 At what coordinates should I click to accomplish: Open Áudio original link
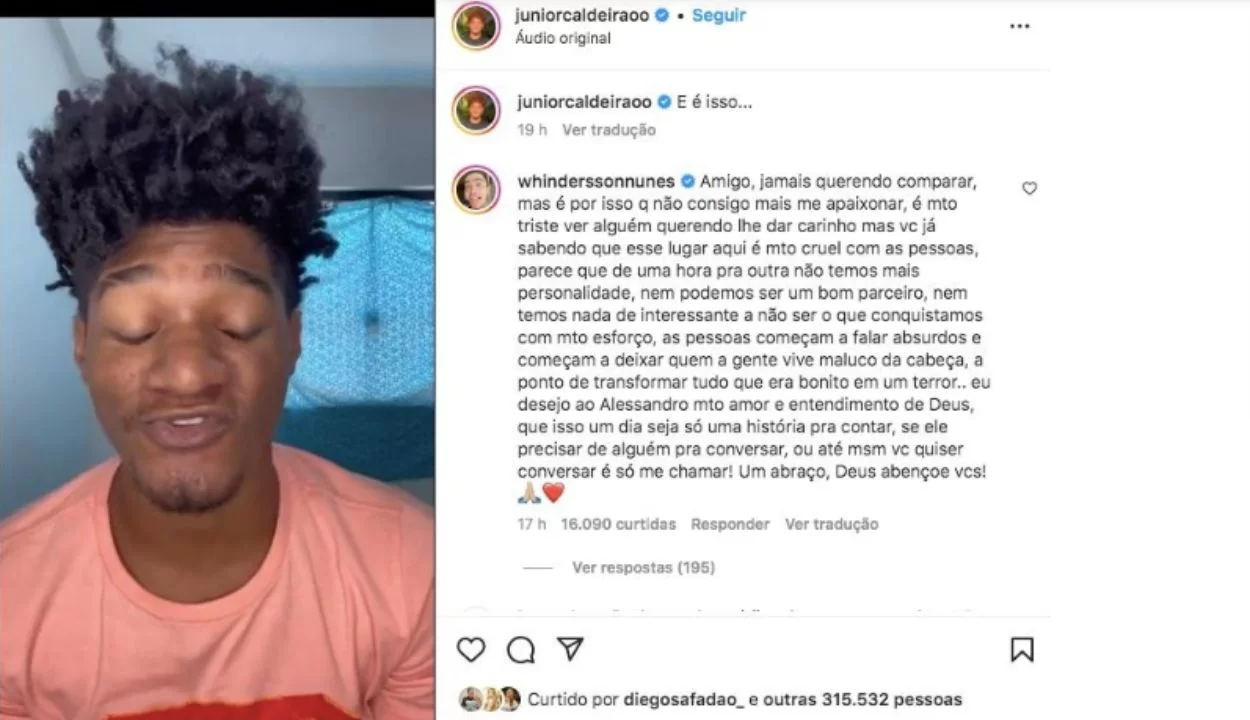pos(563,38)
